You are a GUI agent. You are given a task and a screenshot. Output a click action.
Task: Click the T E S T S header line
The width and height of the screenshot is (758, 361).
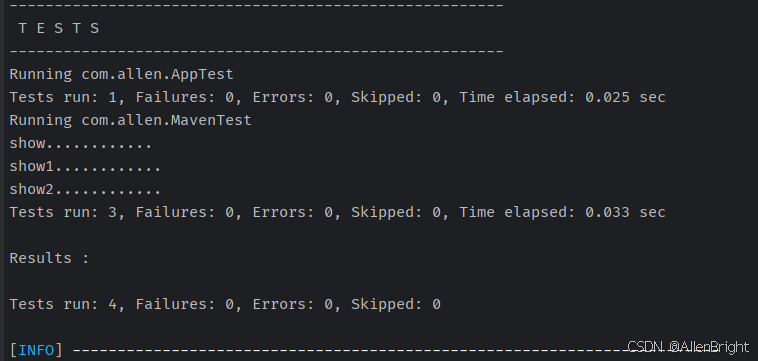[x=59, y=29]
